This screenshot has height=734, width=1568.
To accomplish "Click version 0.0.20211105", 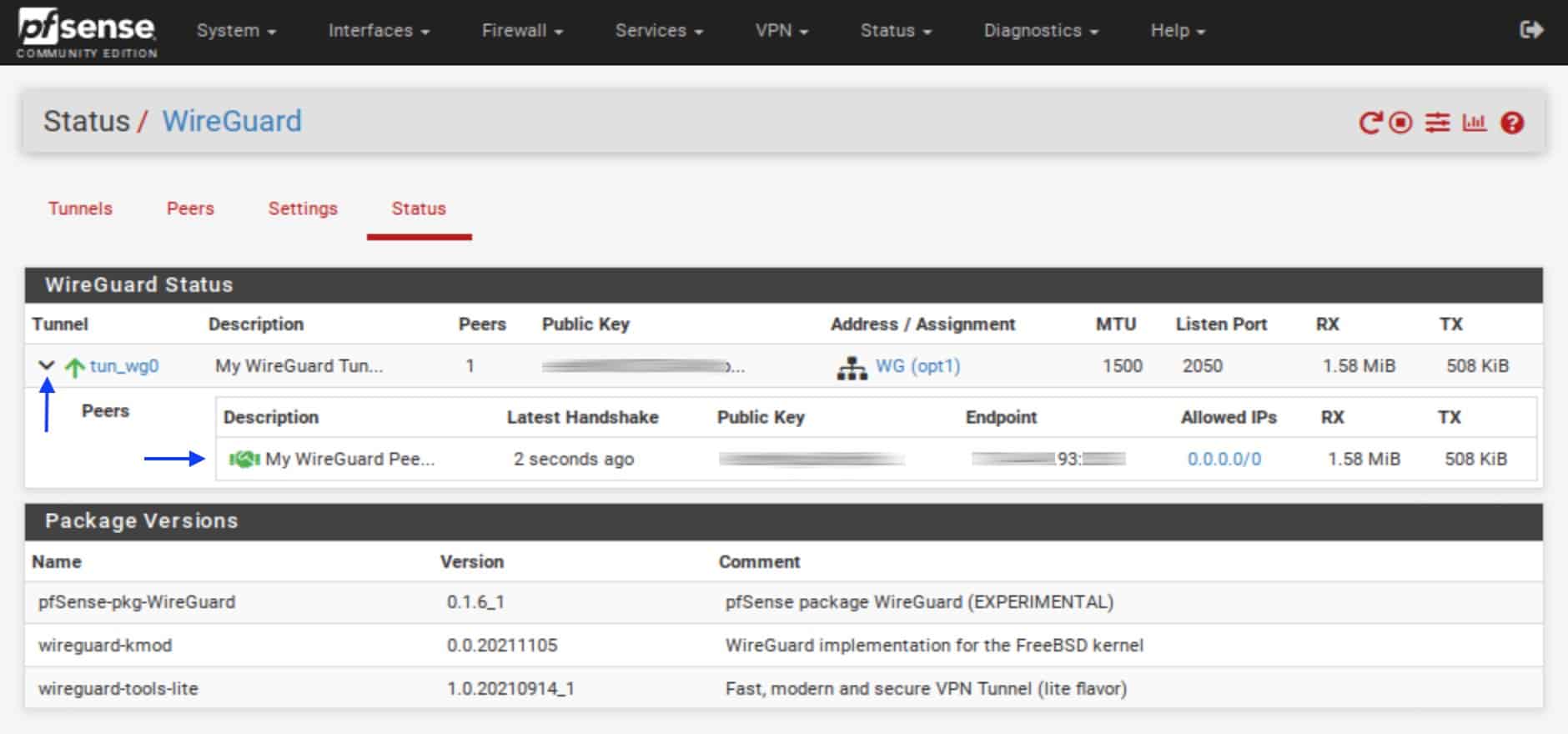I will coord(502,646).
